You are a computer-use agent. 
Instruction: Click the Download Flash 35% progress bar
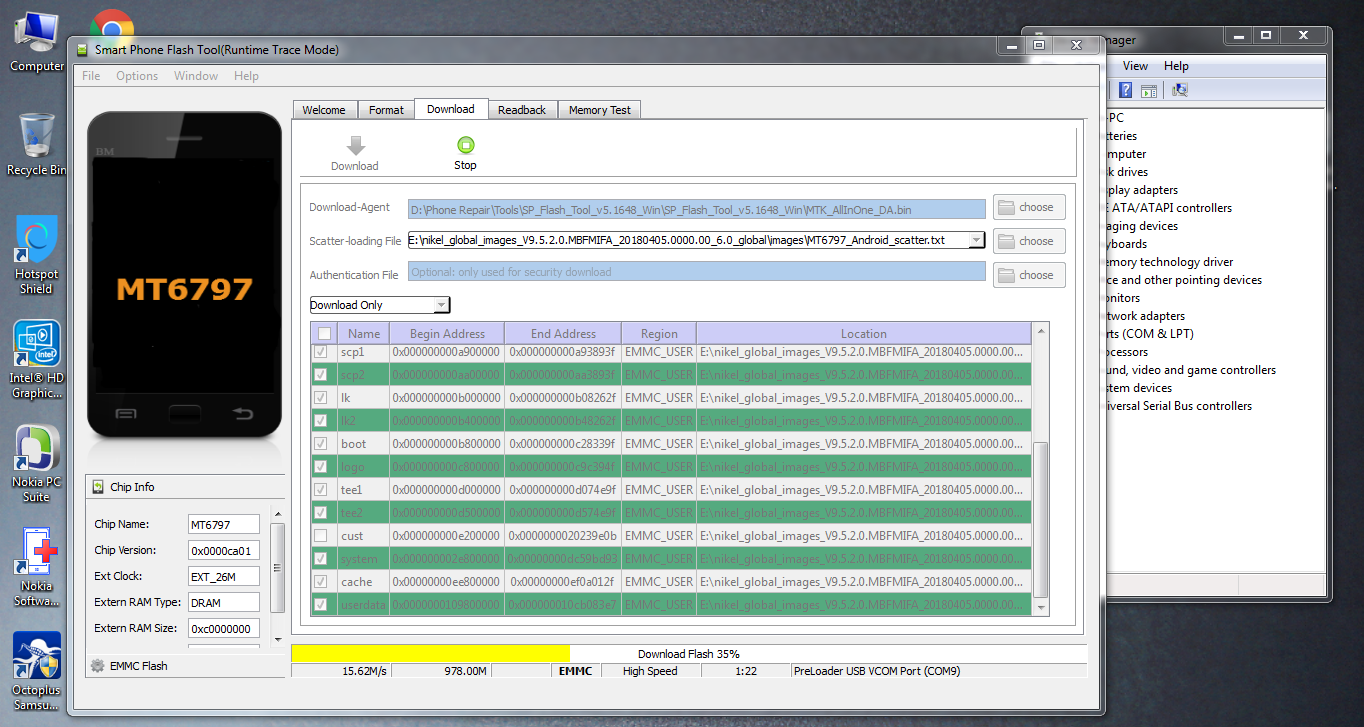[x=688, y=654]
